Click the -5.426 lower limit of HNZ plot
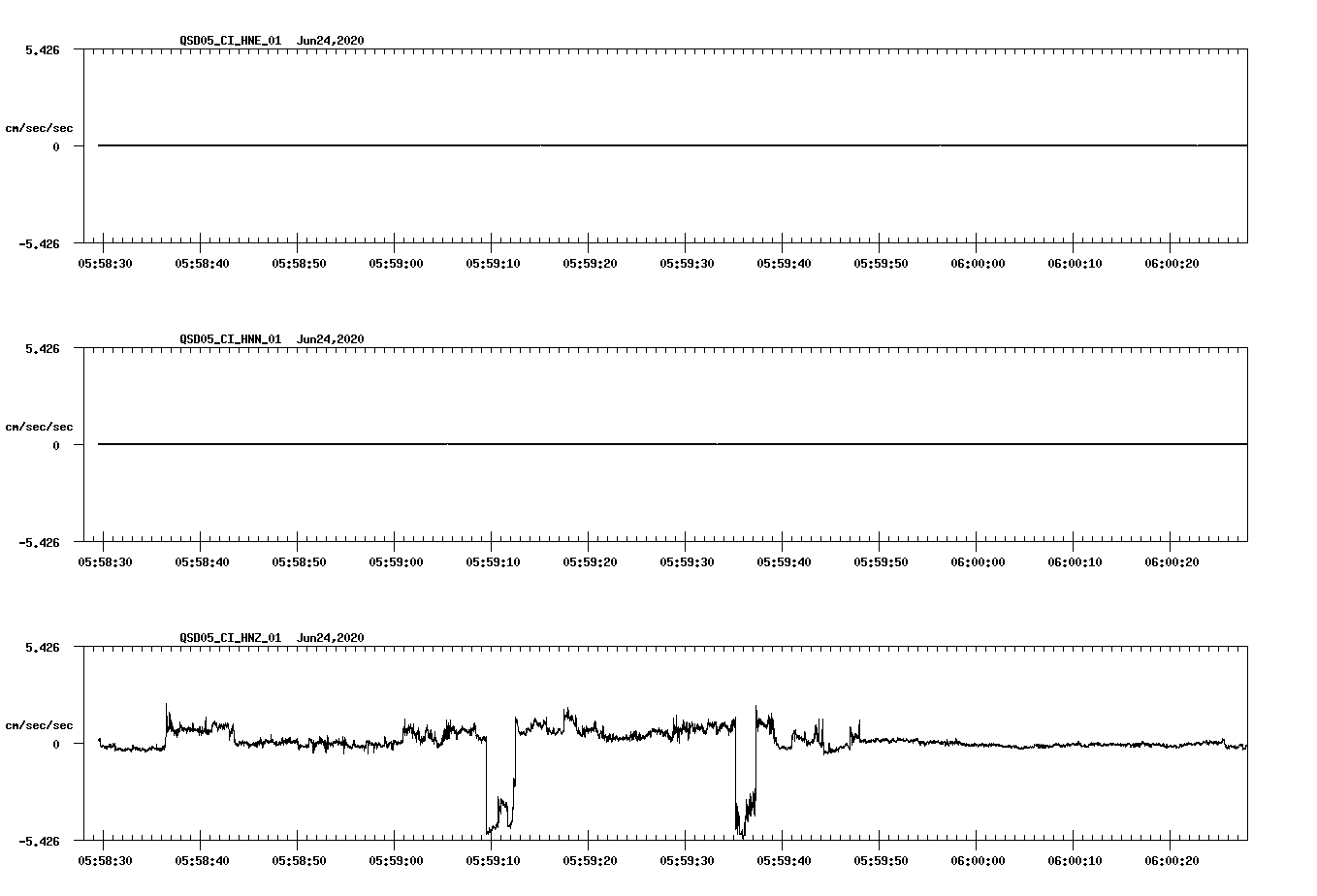 coord(39,841)
